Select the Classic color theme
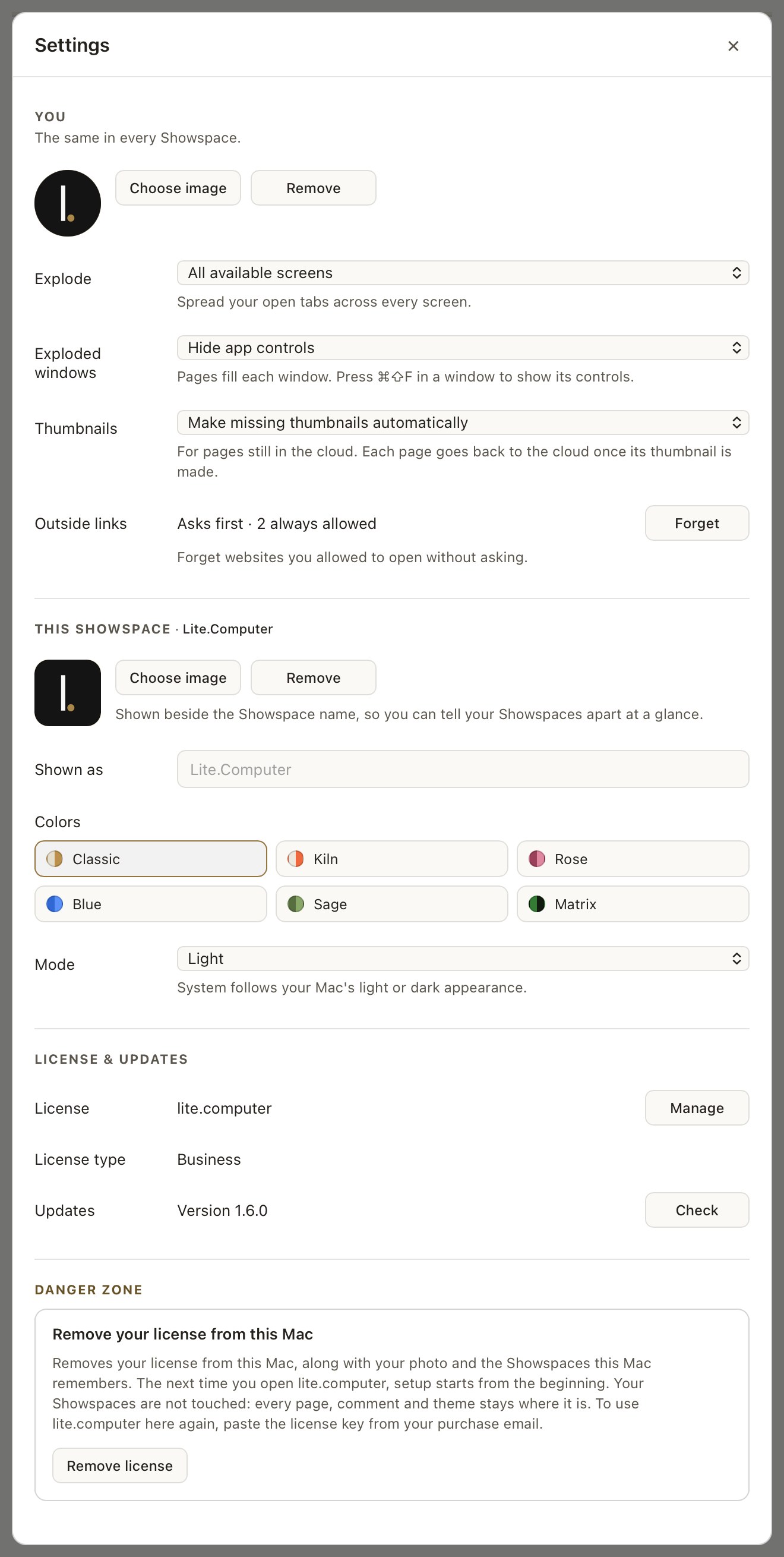 pyautogui.click(x=150, y=859)
